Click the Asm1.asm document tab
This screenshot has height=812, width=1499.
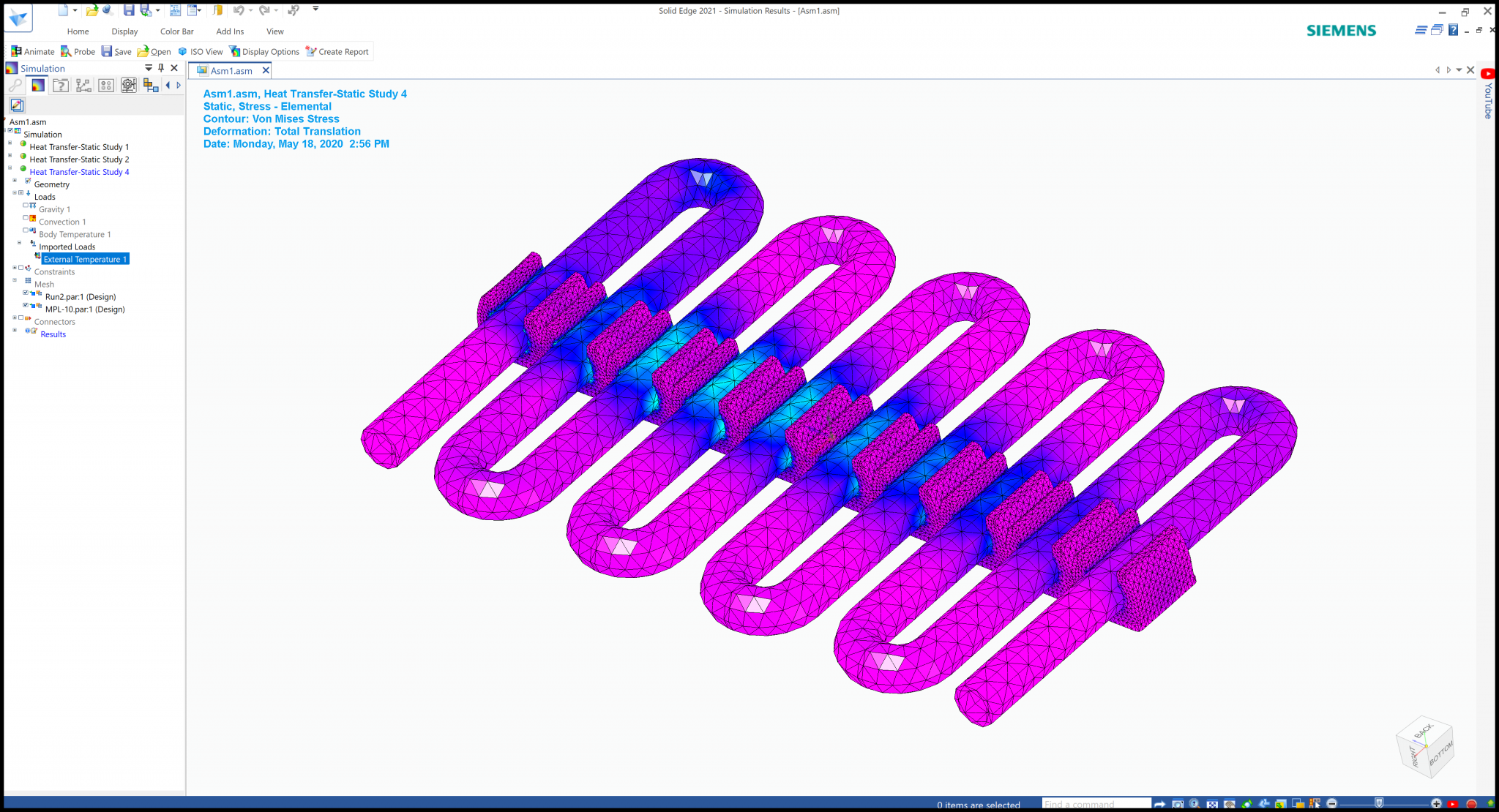click(231, 70)
